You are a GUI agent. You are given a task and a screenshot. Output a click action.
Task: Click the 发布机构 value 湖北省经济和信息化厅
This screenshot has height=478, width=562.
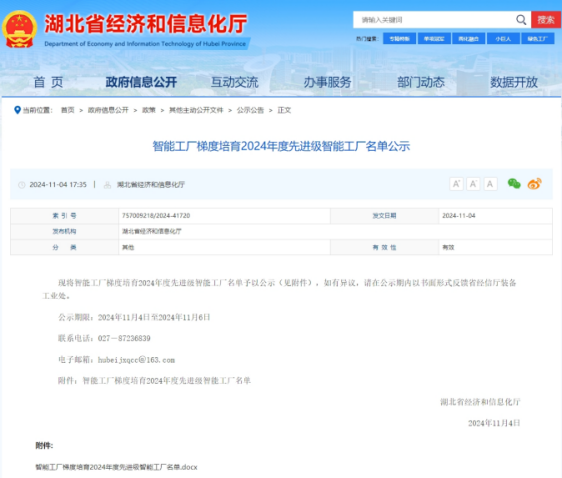(x=152, y=231)
